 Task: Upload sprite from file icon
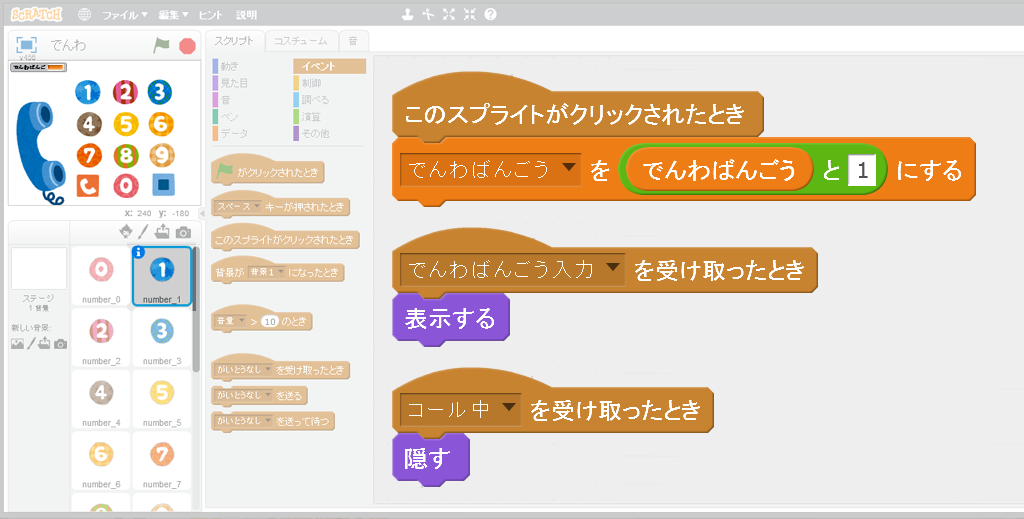[162, 231]
